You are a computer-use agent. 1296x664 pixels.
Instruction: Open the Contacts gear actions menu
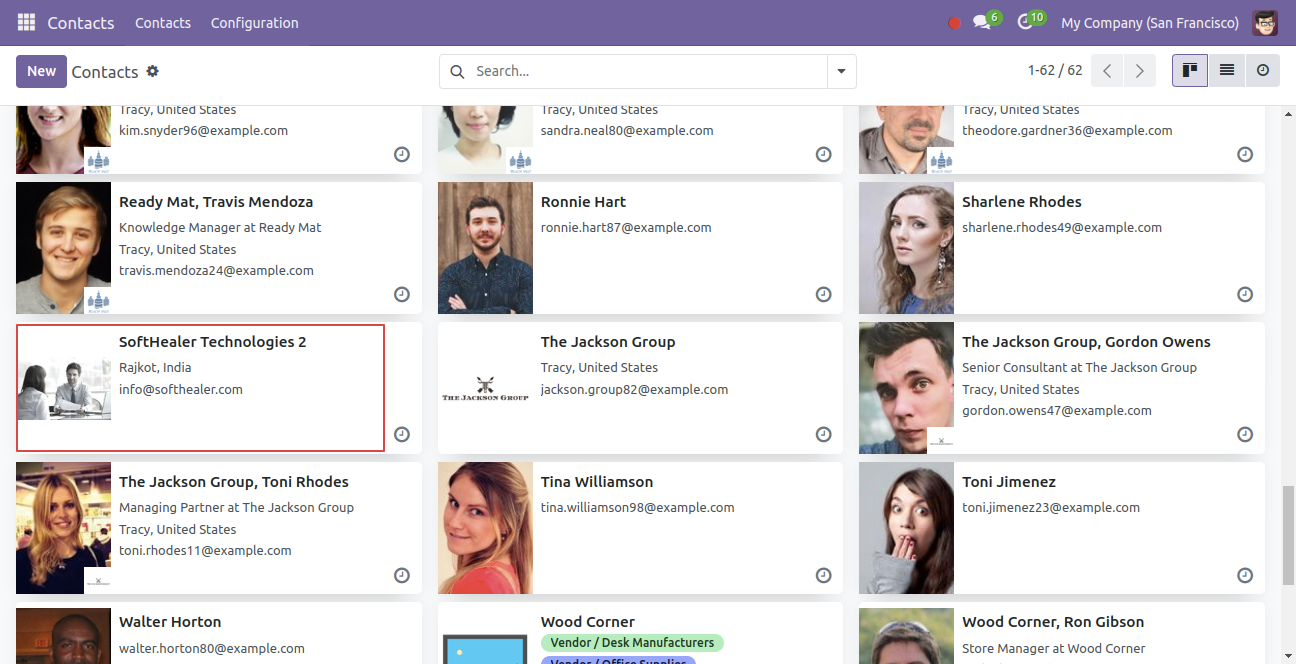click(x=153, y=71)
